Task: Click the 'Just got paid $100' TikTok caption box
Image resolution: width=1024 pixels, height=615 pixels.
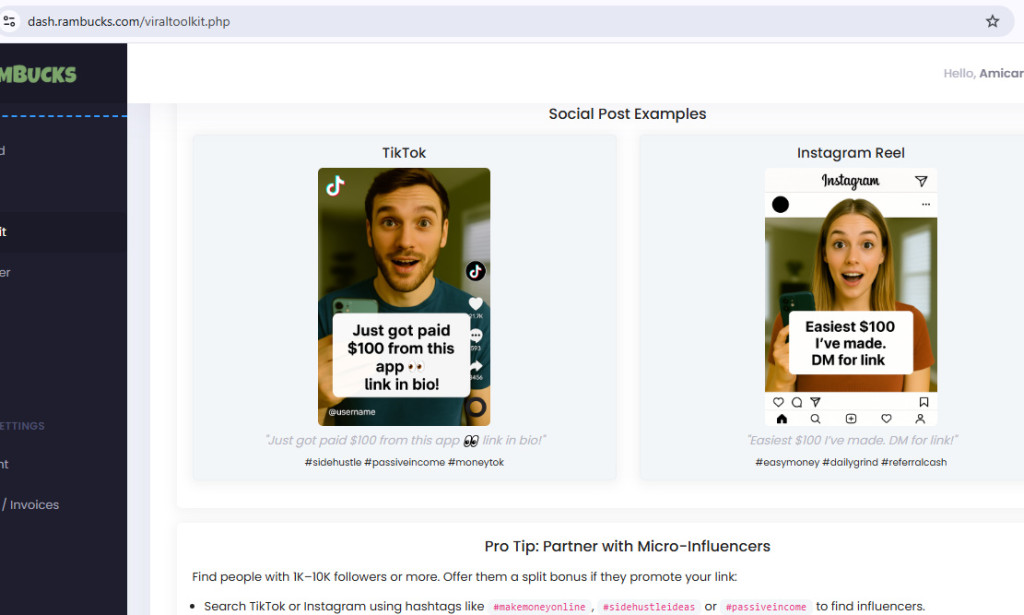Action: pos(401,357)
